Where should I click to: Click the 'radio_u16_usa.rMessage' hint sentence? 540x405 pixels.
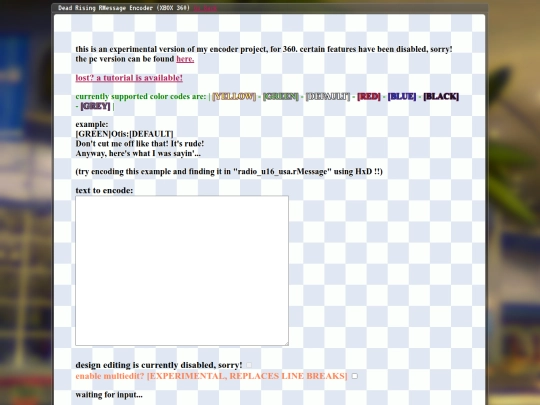(229, 172)
